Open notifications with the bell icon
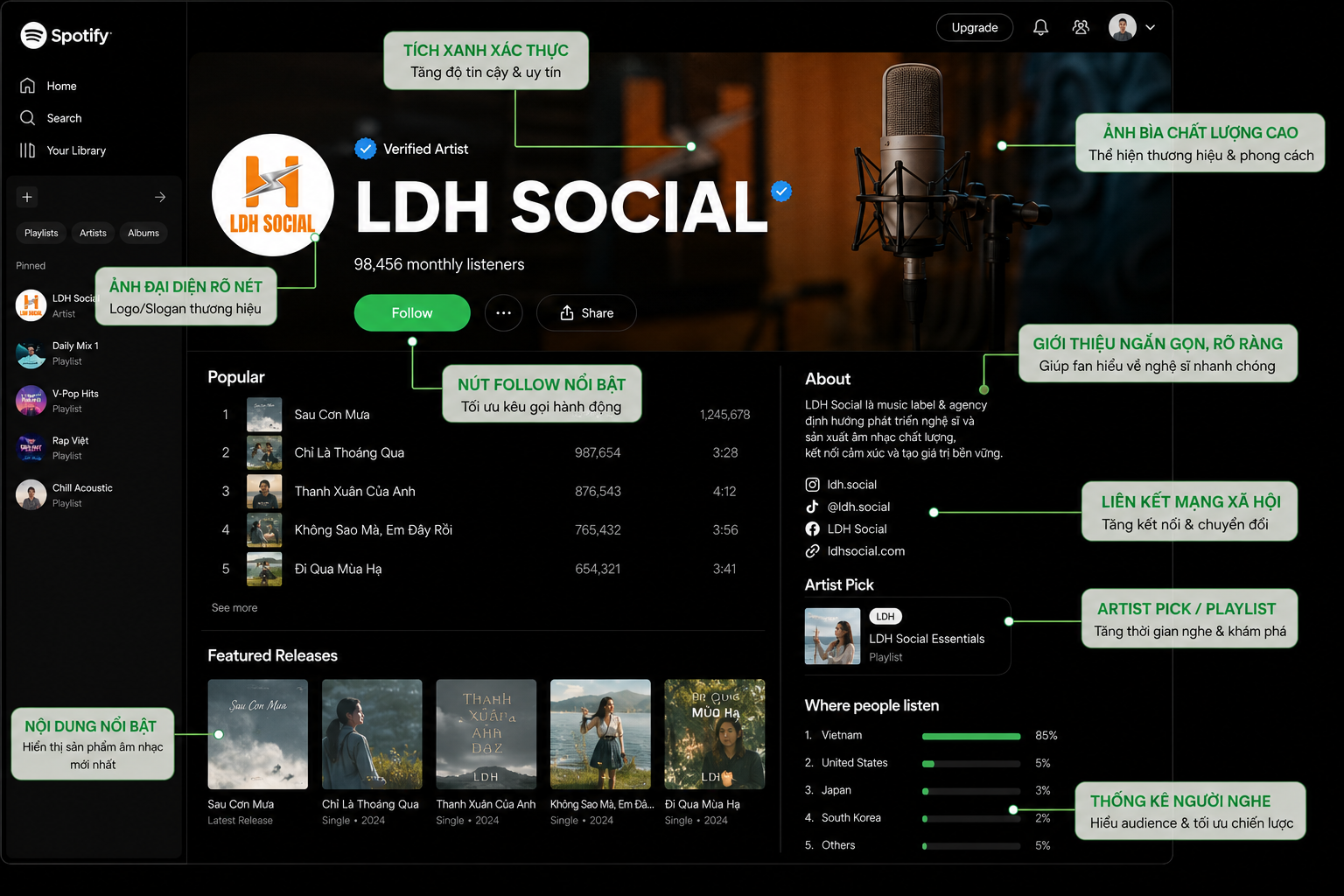This screenshot has width=1344, height=896. (x=1040, y=28)
